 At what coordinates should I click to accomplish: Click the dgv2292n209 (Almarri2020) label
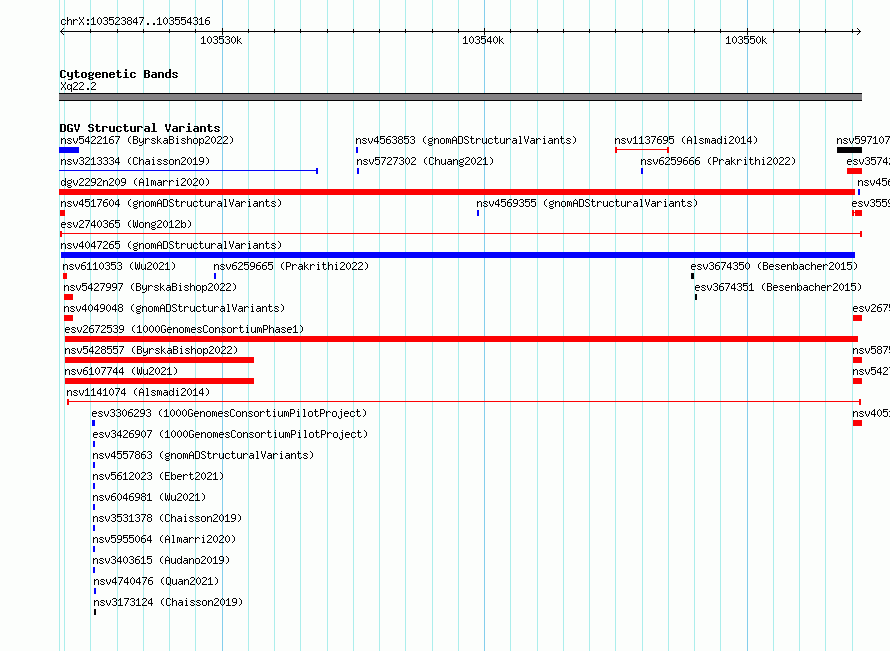(135, 182)
